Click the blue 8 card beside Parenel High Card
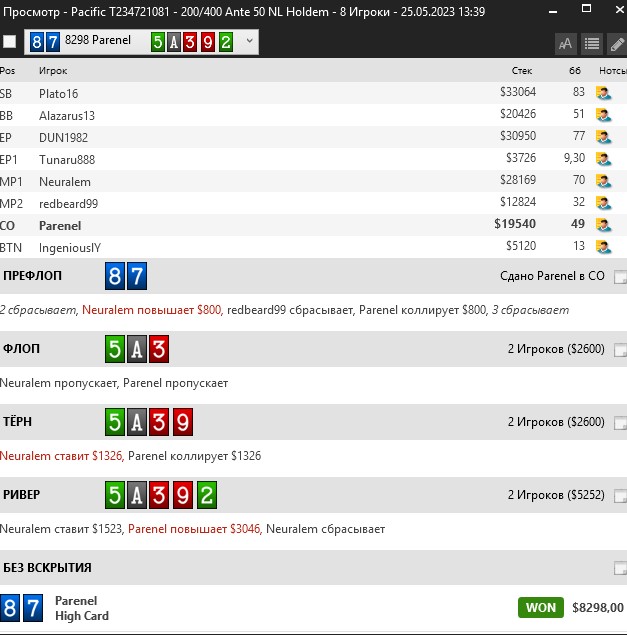The image size is (627, 635). [x=10, y=608]
